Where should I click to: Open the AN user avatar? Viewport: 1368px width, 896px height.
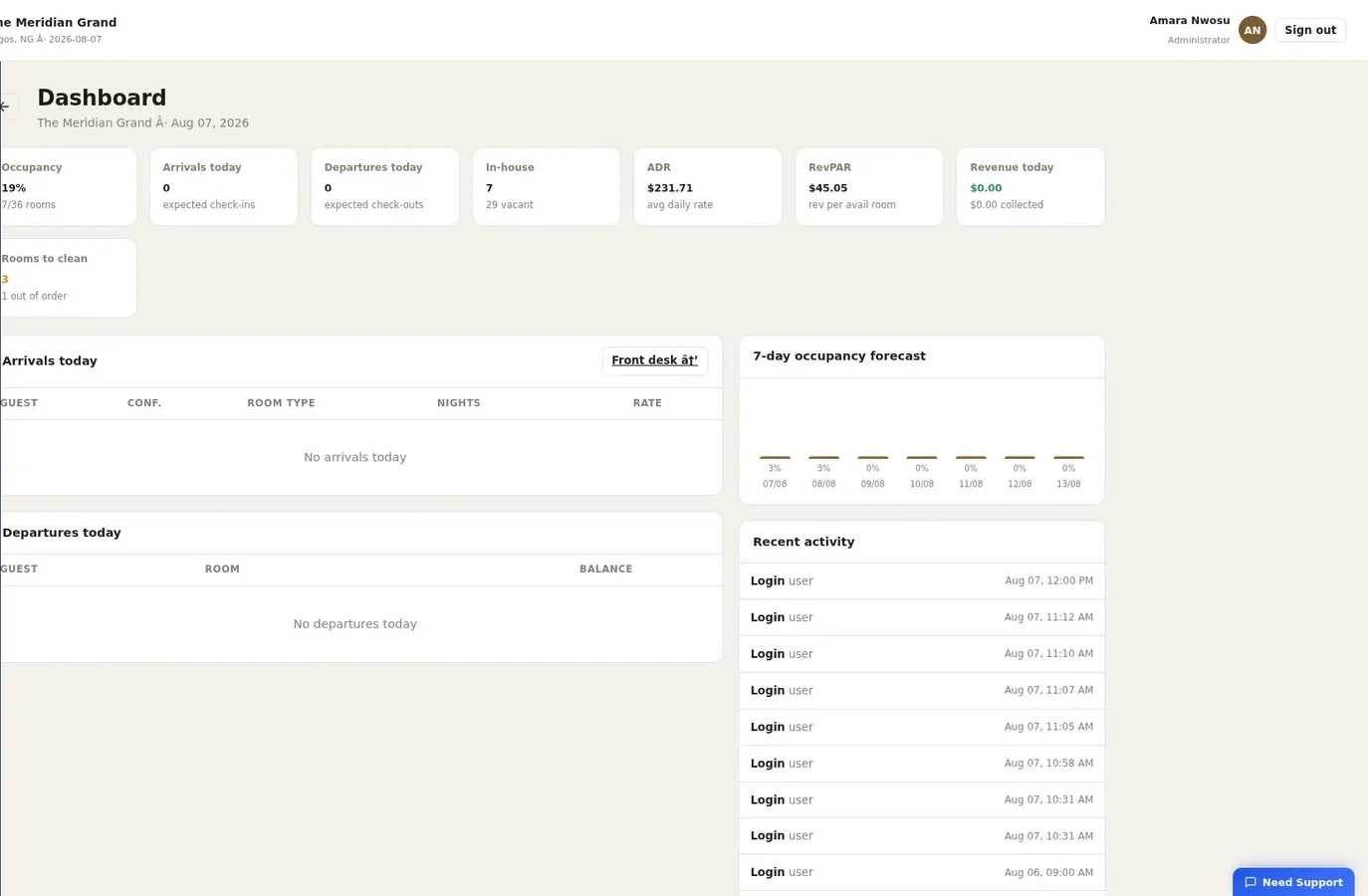coord(1252,30)
